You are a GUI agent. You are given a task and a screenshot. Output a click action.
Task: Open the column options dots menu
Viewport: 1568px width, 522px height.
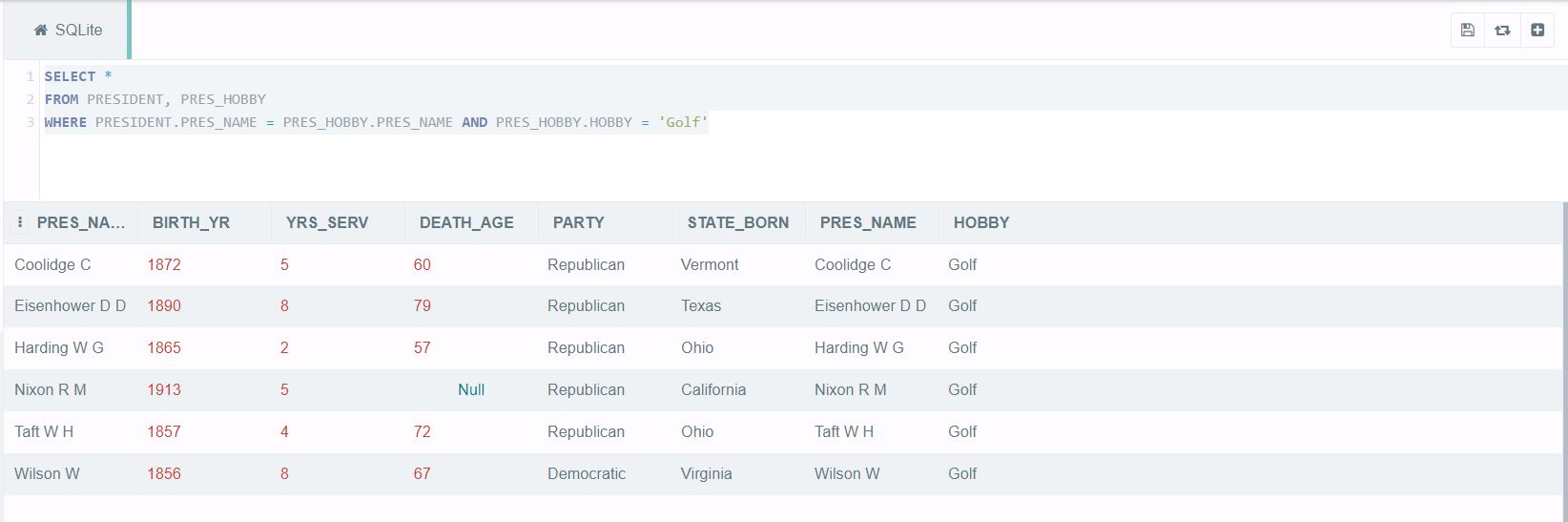20,222
